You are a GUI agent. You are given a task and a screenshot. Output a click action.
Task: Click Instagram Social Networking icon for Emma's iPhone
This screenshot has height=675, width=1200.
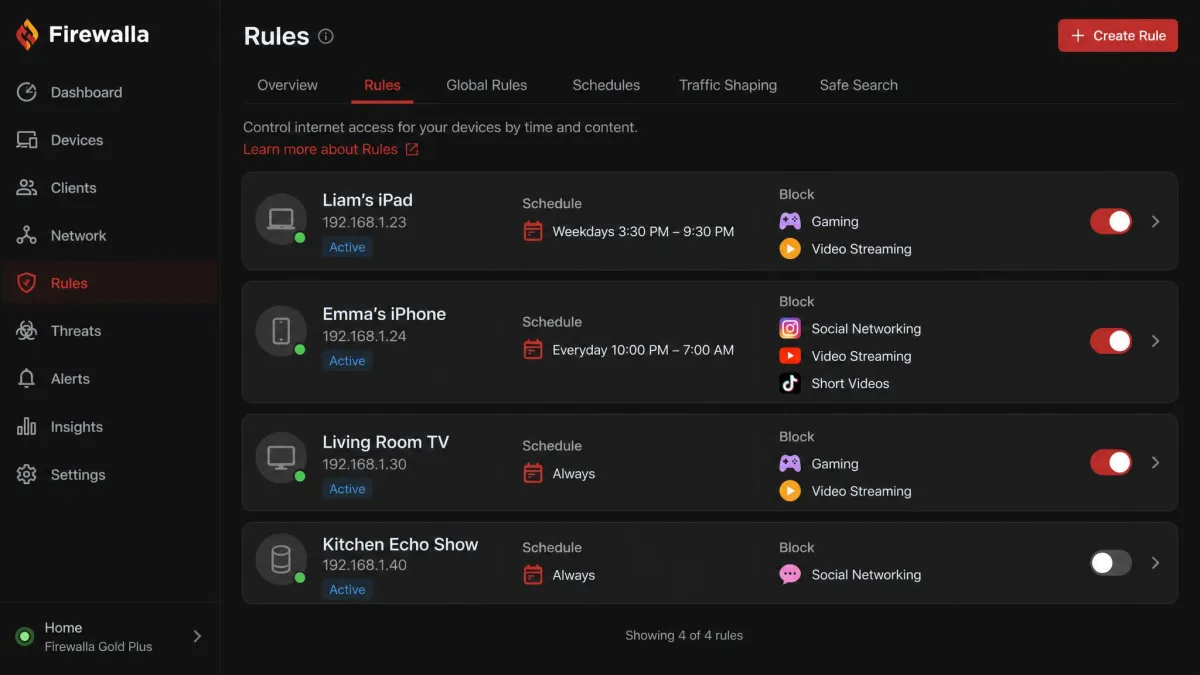point(790,328)
